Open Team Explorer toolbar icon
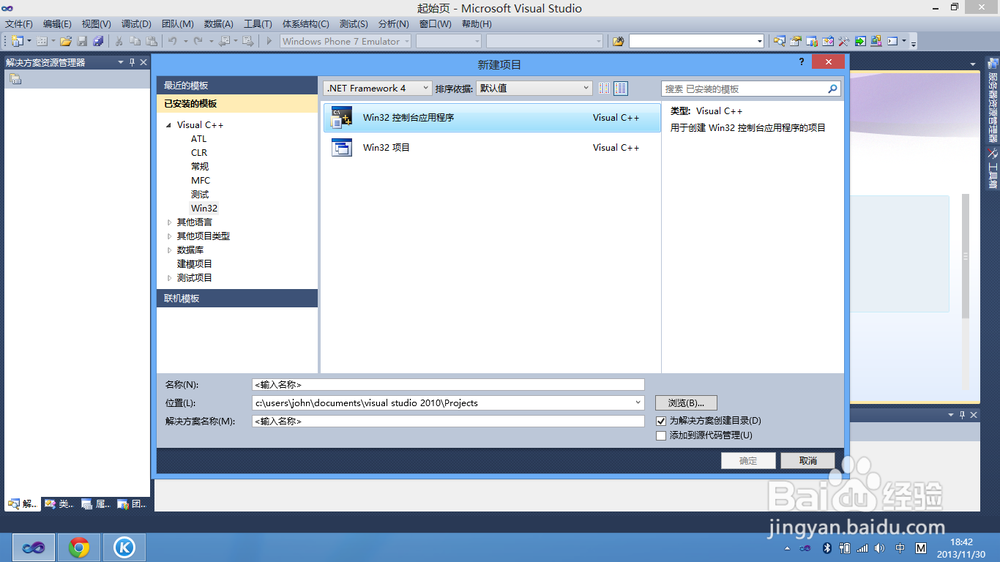This screenshot has height=562, width=1000. [812, 41]
